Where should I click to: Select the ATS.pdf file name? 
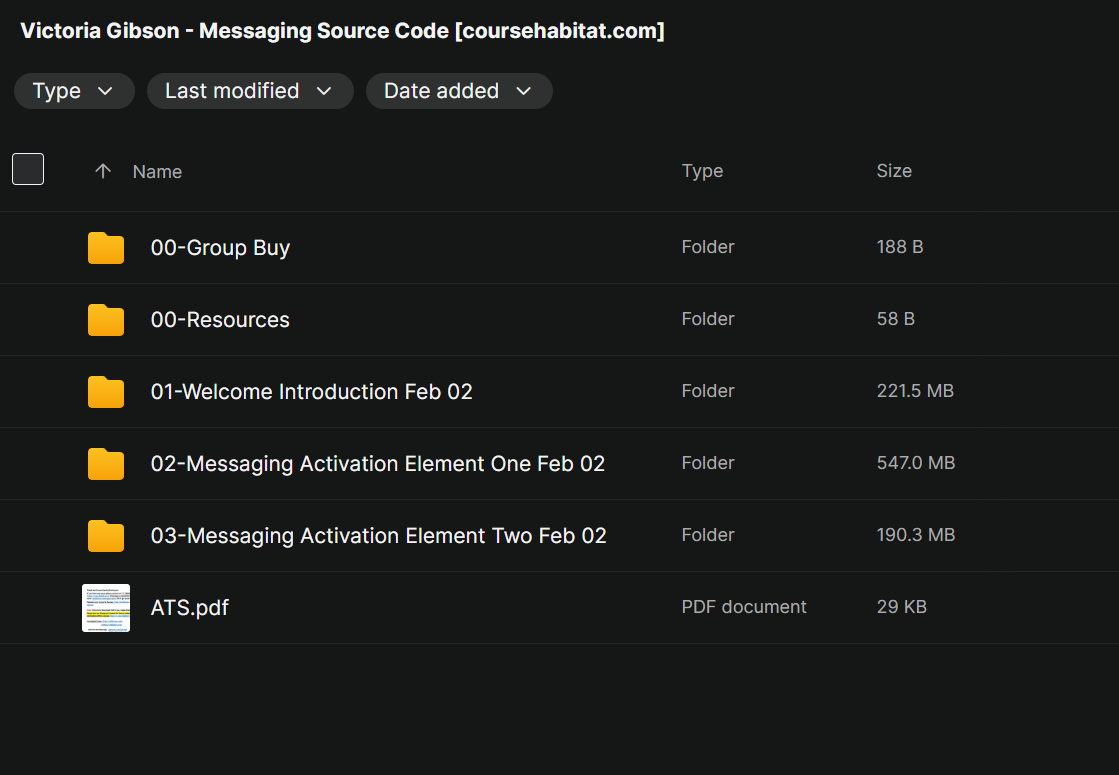(189, 608)
